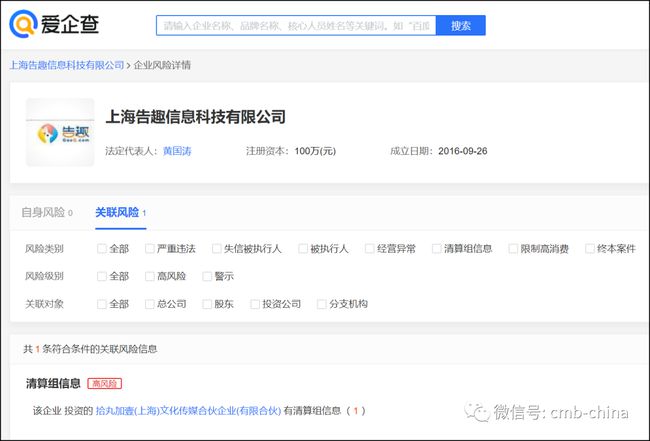Toggle the 分支机构 checkbox
Screen dimensions: 650x441
pyautogui.click(x=321, y=304)
